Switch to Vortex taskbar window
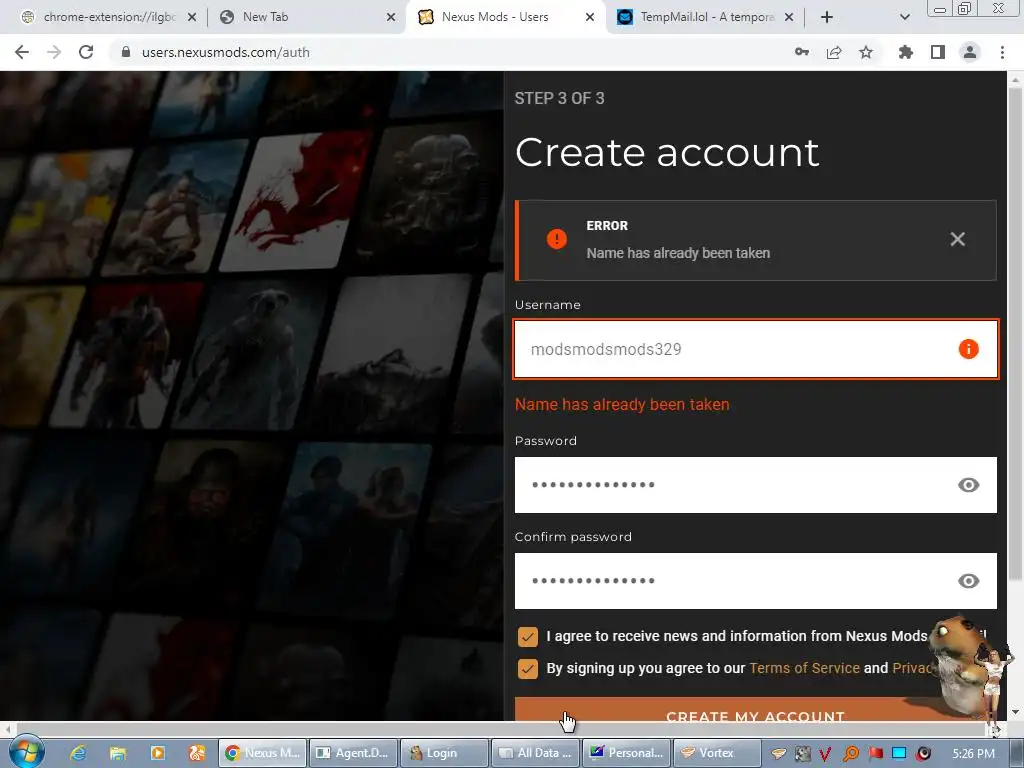Image resolution: width=1024 pixels, height=768 pixels. click(x=716, y=753)
